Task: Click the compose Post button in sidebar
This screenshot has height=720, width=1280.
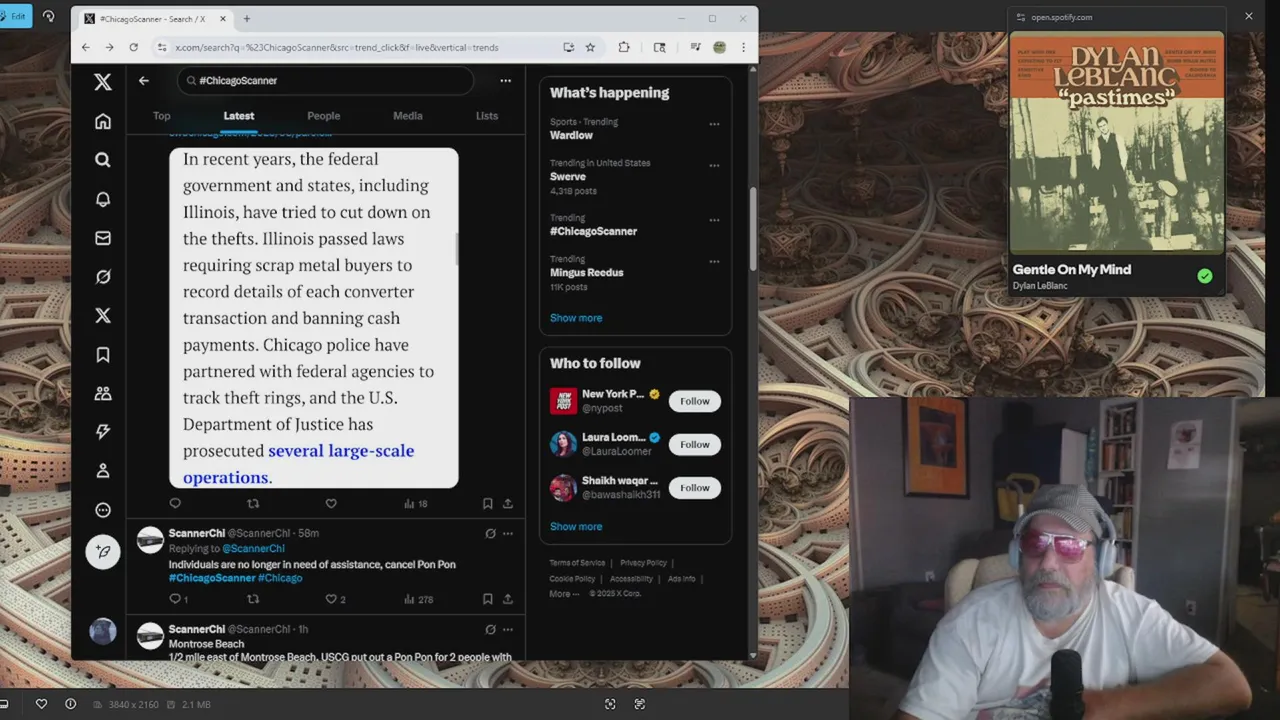Action: 103,551
